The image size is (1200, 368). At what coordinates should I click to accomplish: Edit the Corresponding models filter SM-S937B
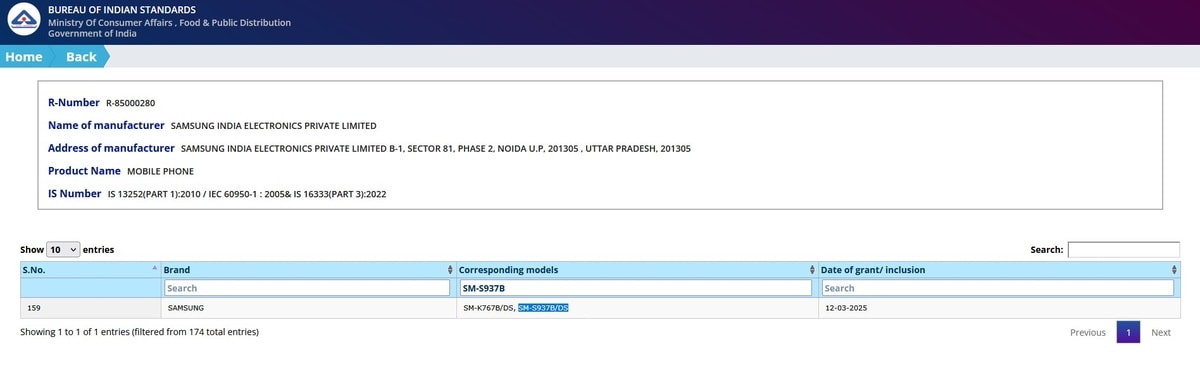pos(635,288)
